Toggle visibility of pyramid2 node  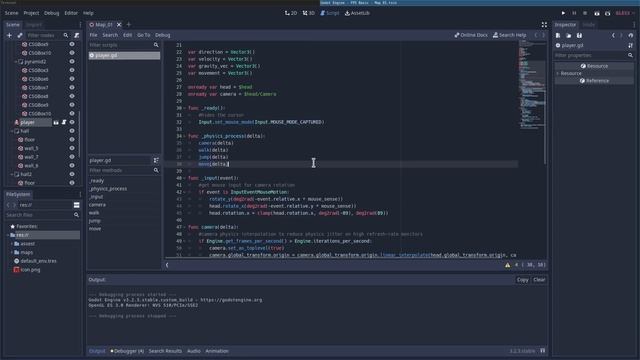point(72,62)
